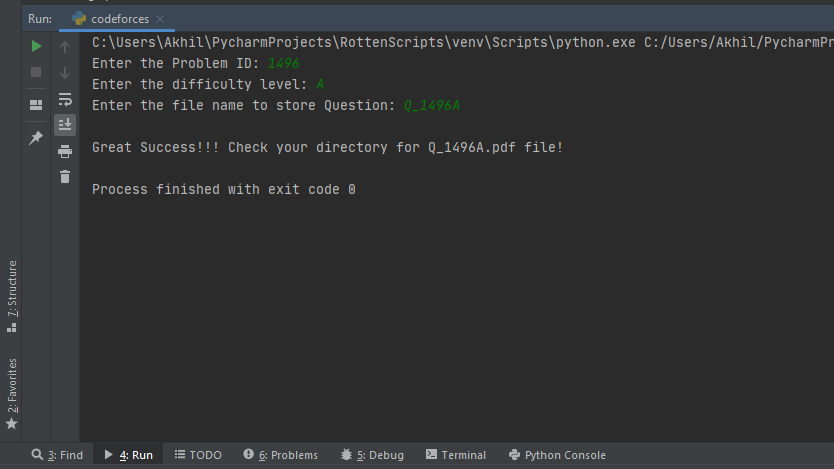Image resolution: width=834 pixels, height=469 pixels.
Task: Open the Debug tool window
Action: (372, 455)
